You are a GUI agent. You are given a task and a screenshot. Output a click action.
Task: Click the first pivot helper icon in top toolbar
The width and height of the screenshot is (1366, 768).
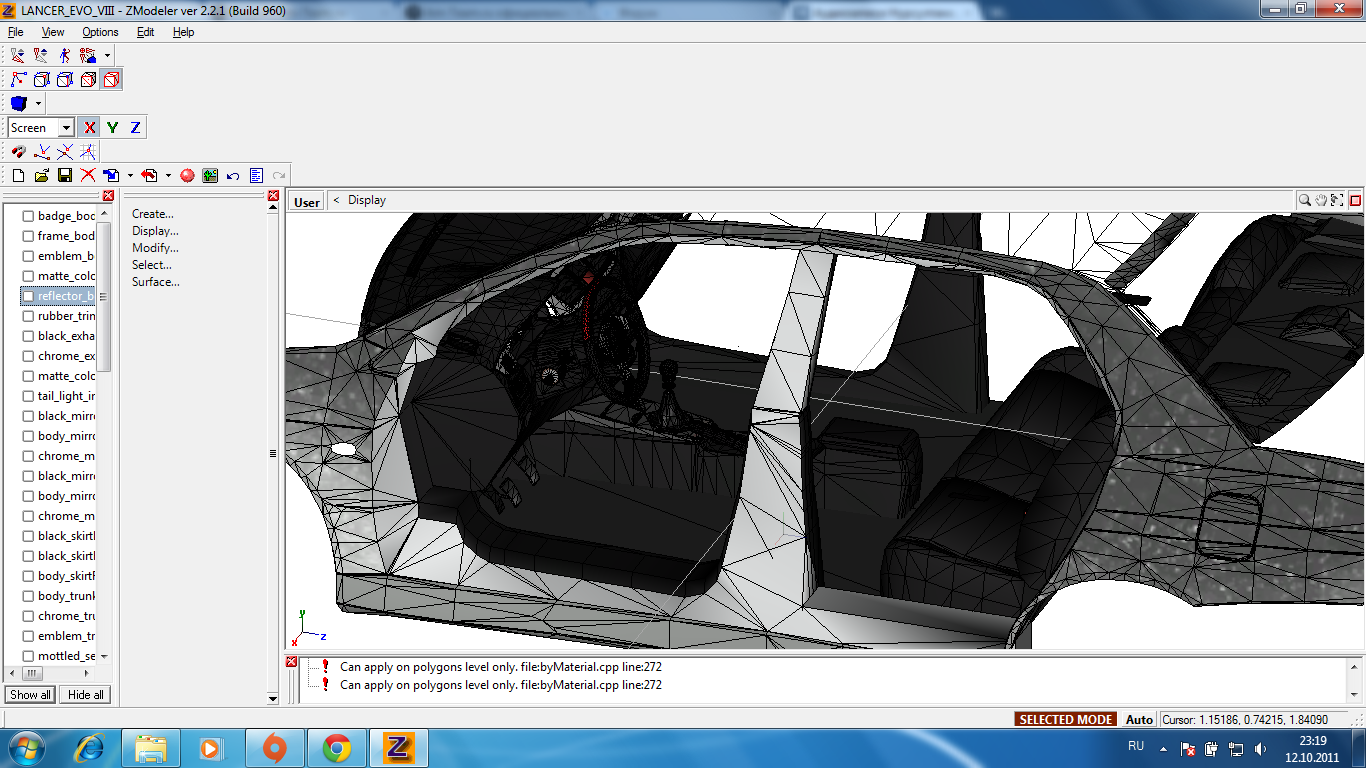click(x=18, y=56)
